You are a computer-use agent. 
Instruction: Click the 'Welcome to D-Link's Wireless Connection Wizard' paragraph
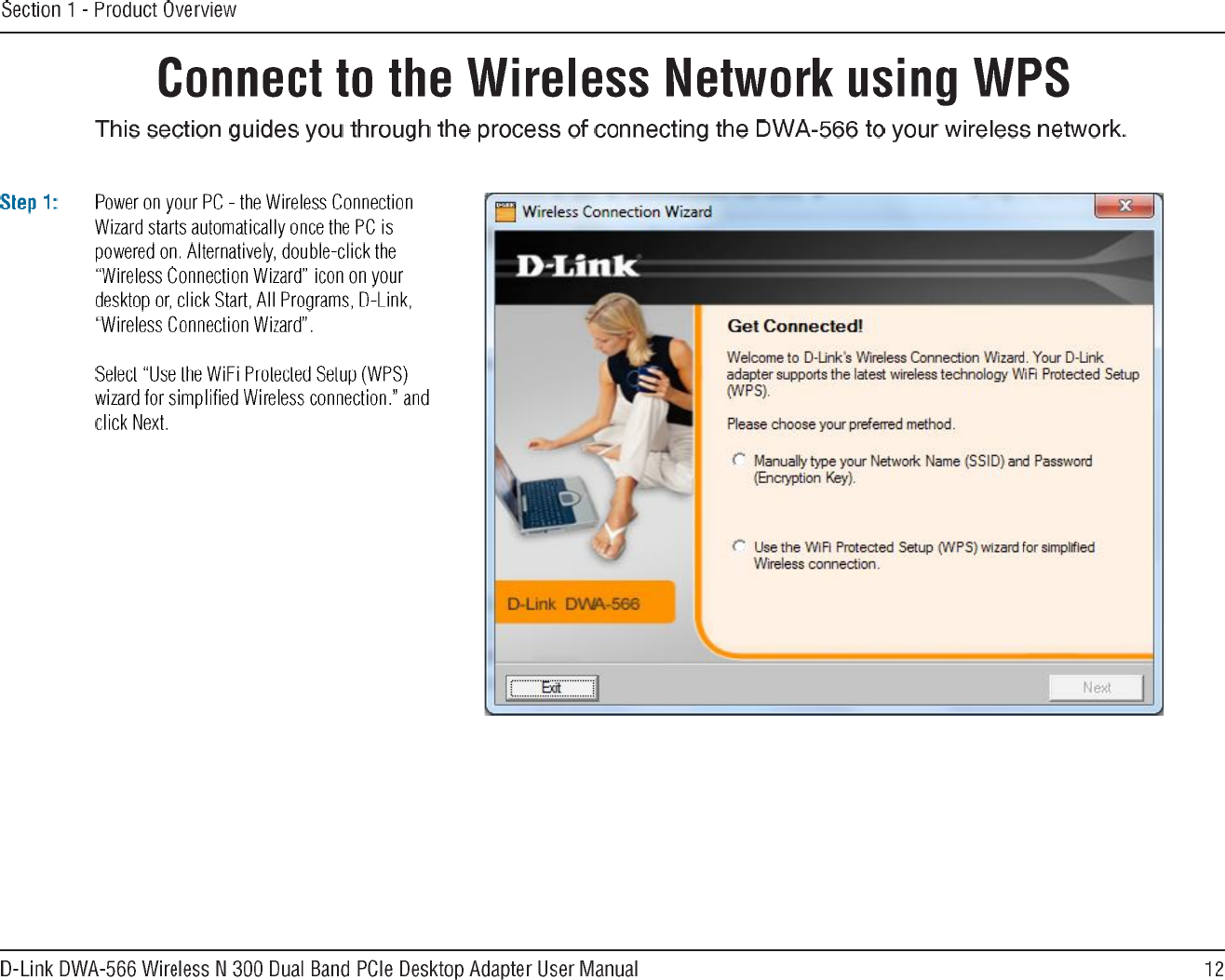[x=933, y=374]
